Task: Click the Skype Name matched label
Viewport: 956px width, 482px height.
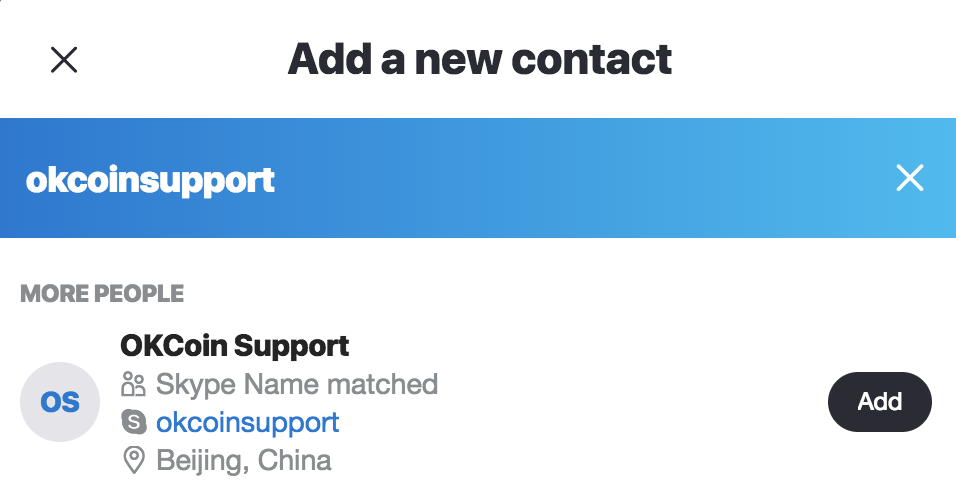Action: [x=297, y=384]
